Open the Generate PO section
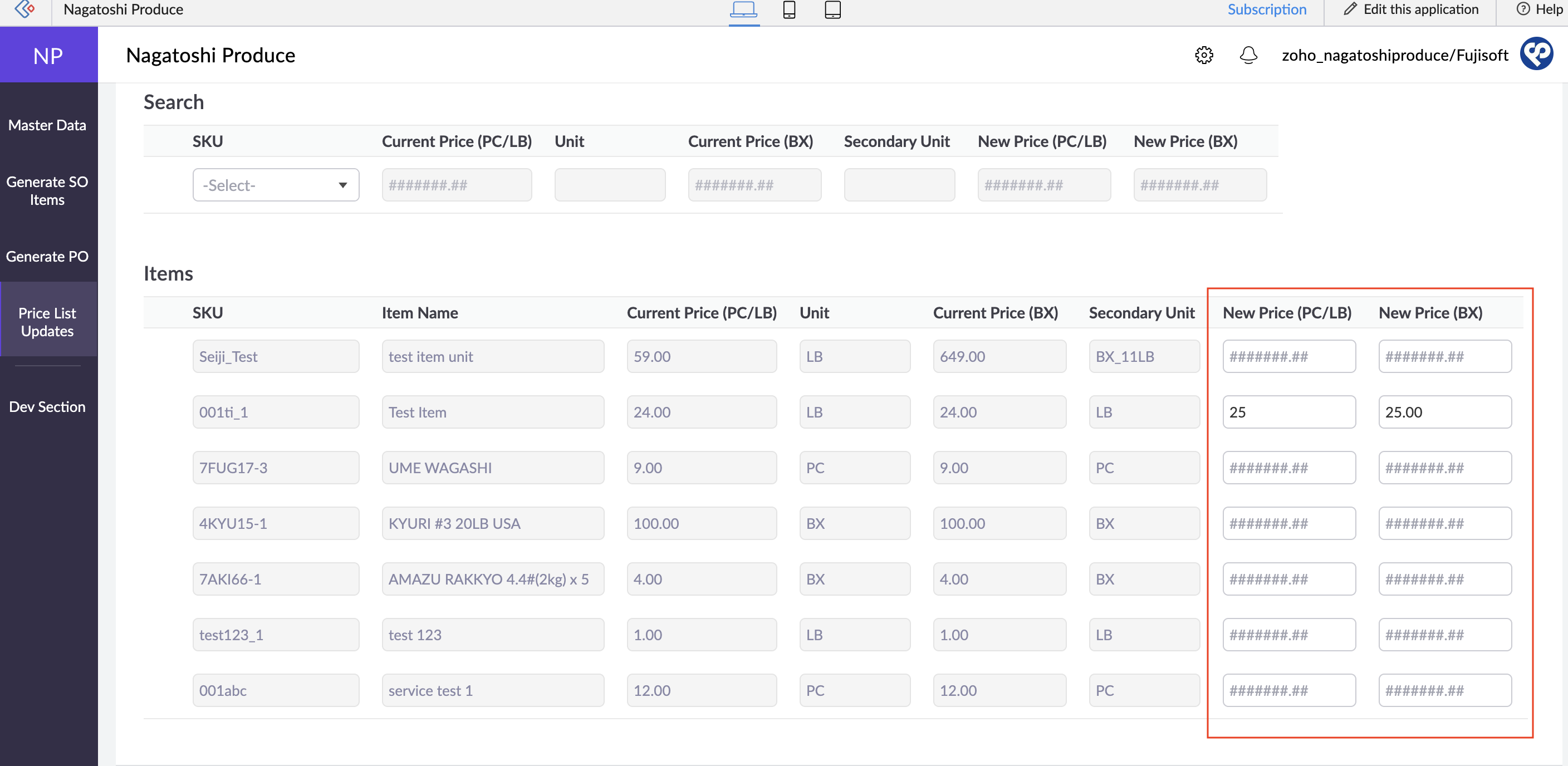Viewport: 1568px width, 766px height. coord(47,256)
